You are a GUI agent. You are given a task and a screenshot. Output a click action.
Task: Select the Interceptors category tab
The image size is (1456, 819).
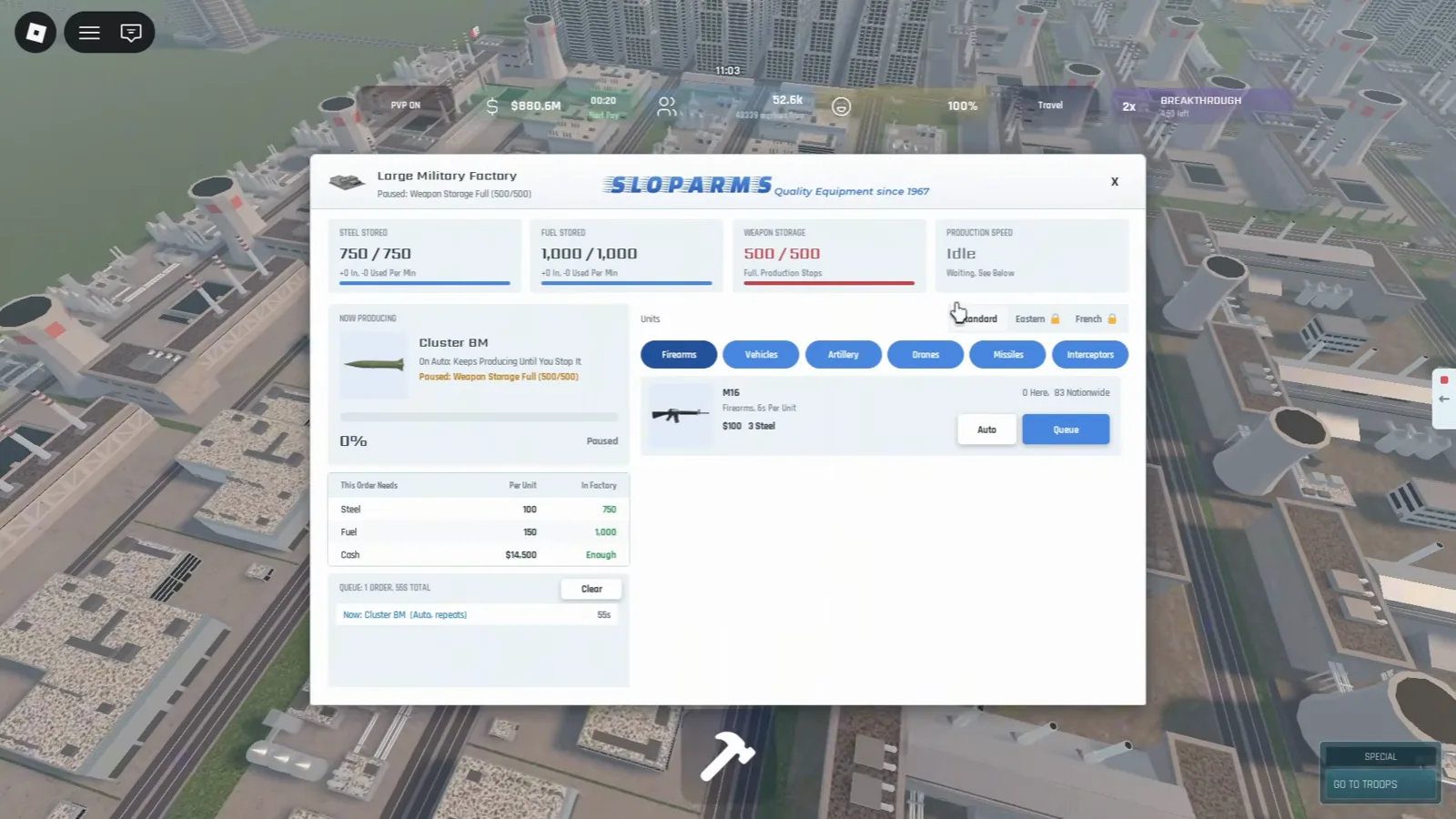point(1090,355)
